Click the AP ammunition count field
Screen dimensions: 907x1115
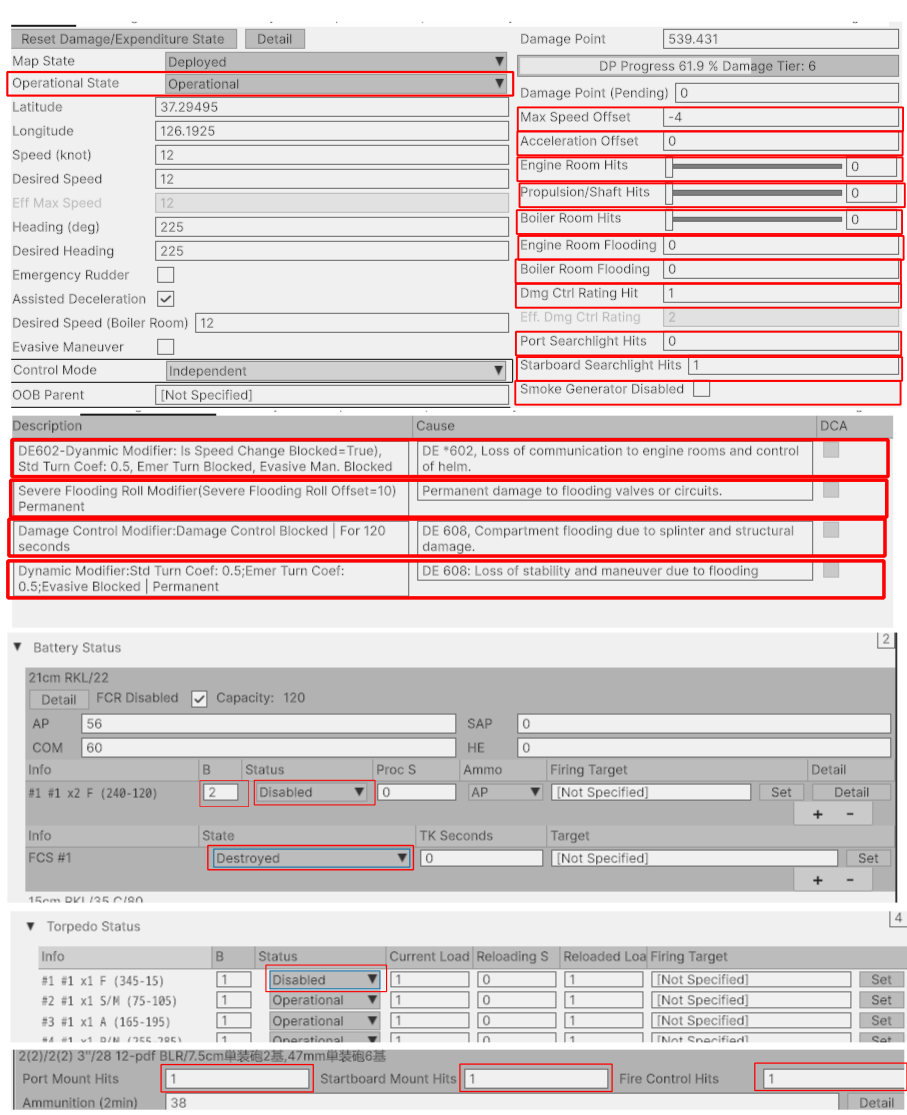click(x=268, y=724)
